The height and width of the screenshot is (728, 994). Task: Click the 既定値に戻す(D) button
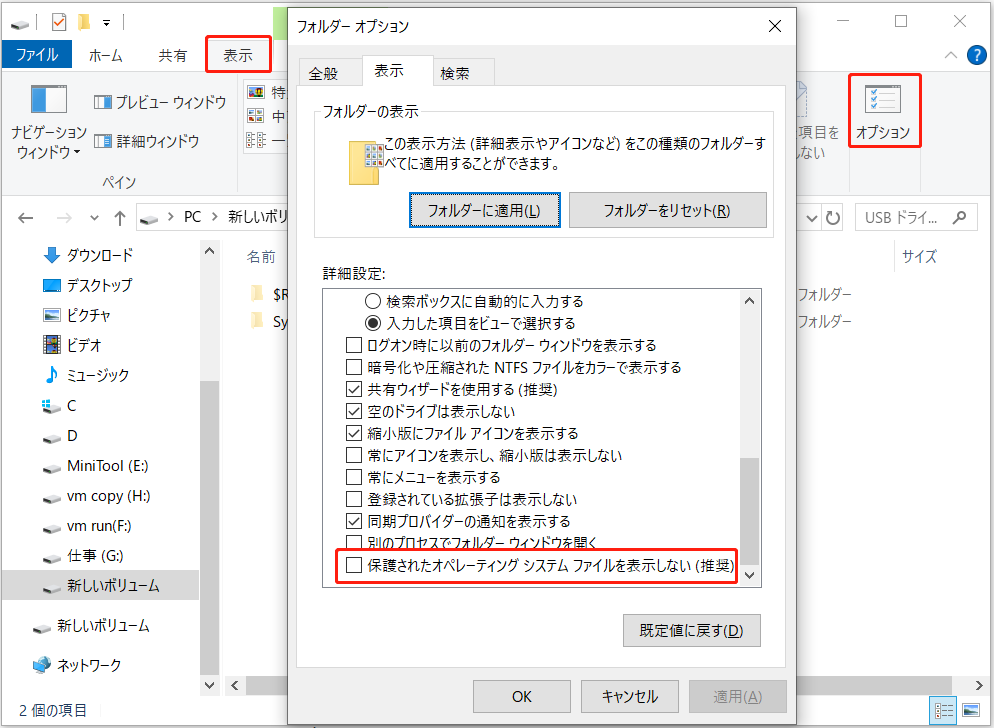(692, 630)
